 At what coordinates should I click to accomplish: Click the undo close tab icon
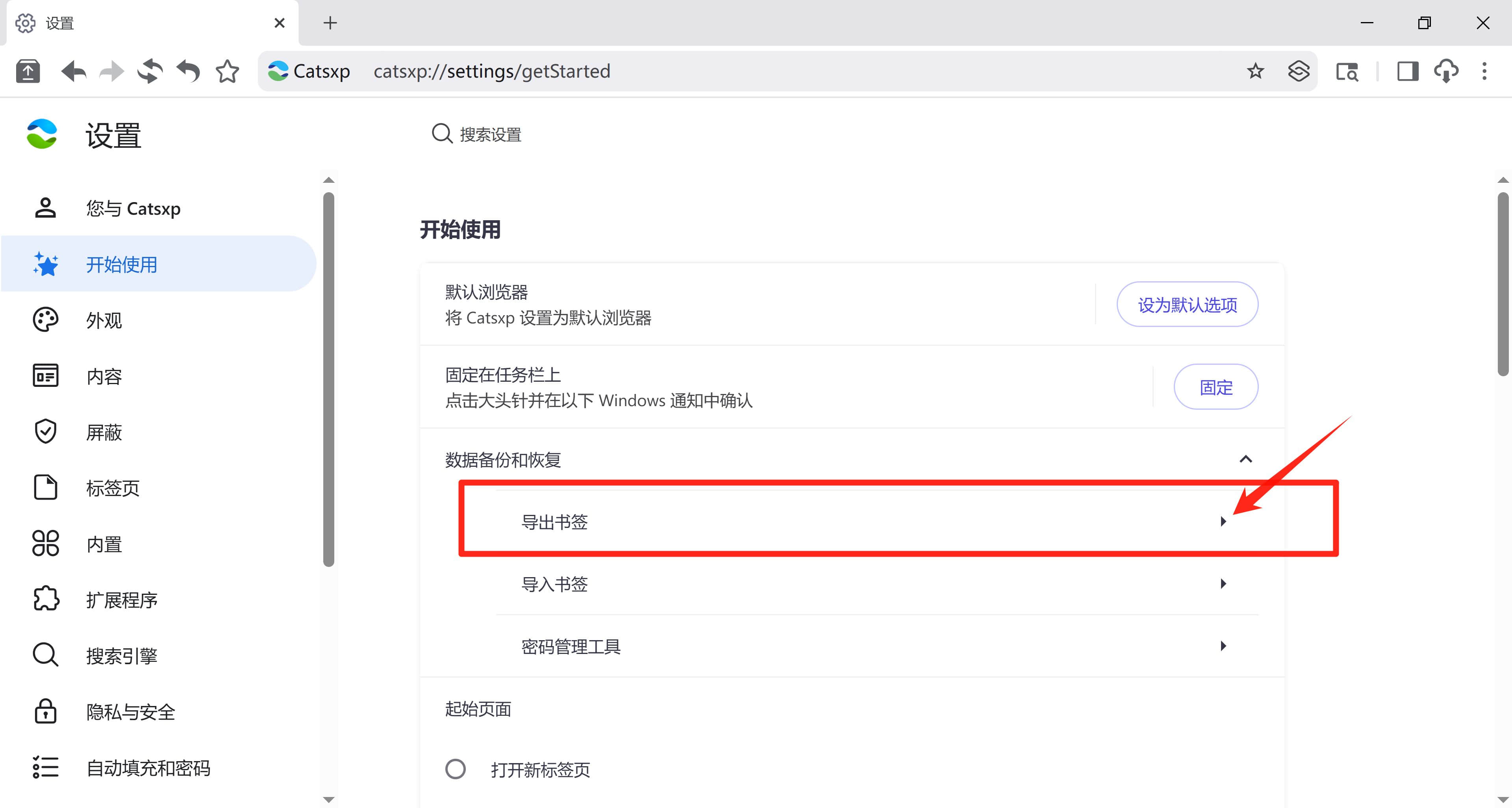pyautogui.click(x=189, y=72)
